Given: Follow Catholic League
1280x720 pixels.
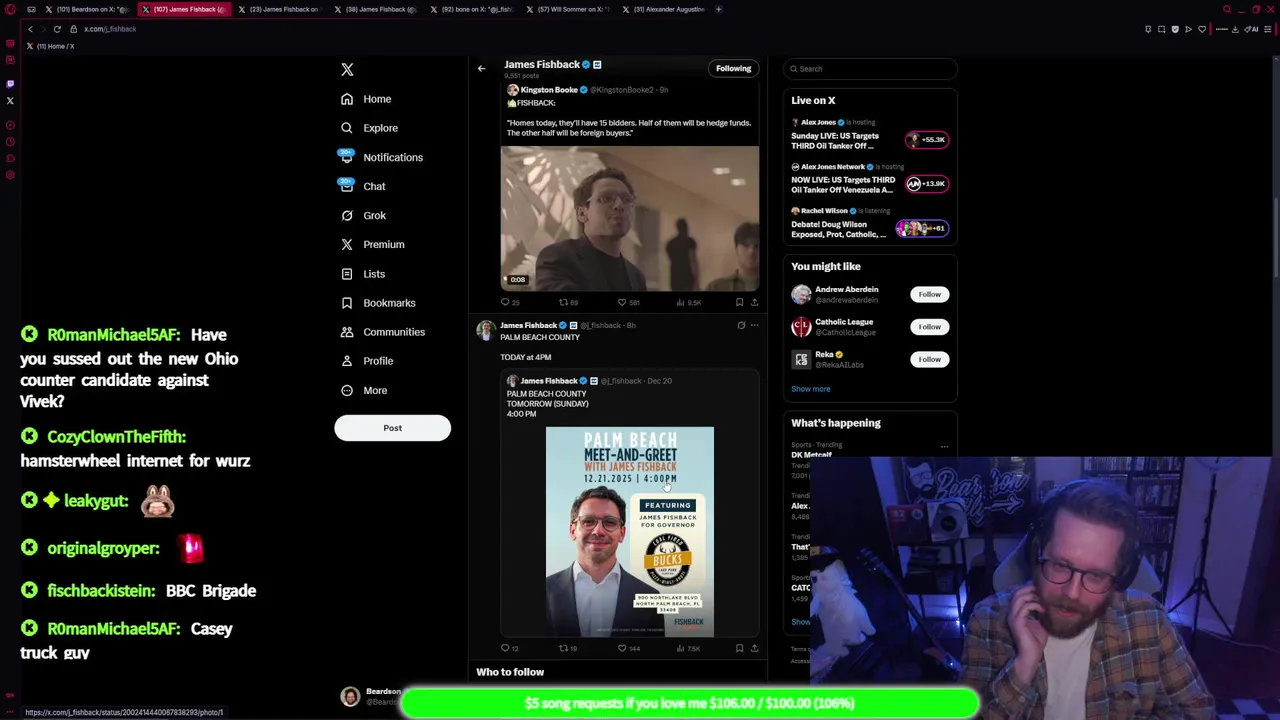Looking at the screenshot, I should 929,327.
